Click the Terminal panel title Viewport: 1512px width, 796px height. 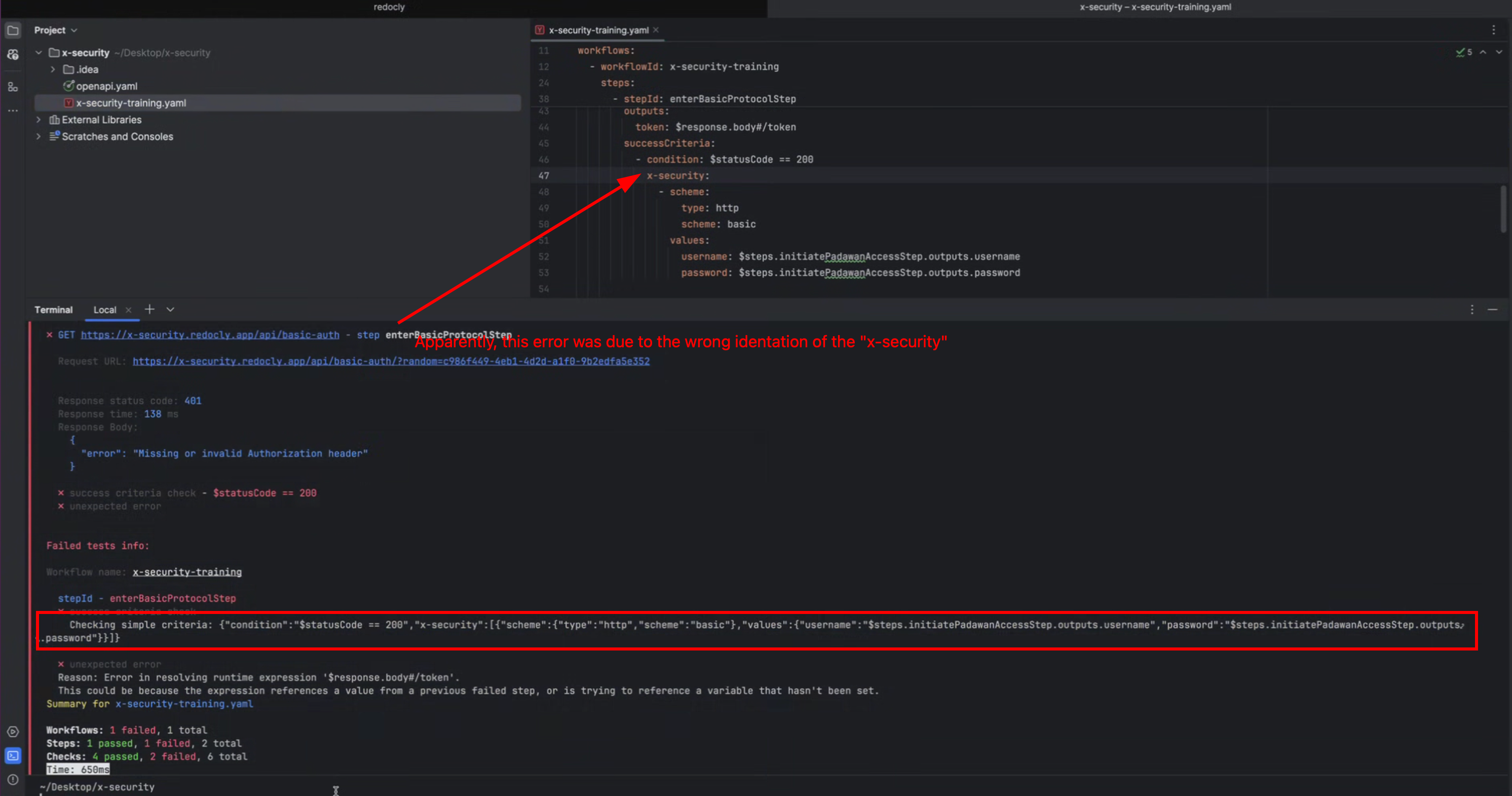click(53, 310)
